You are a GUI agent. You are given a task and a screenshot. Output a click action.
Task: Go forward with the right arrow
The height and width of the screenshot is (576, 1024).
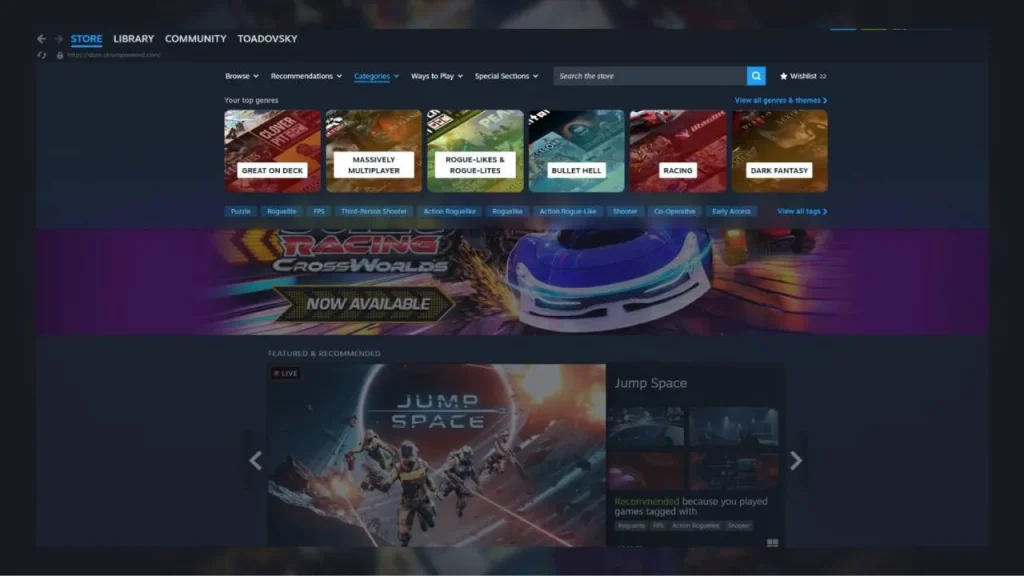click(58, 39)
